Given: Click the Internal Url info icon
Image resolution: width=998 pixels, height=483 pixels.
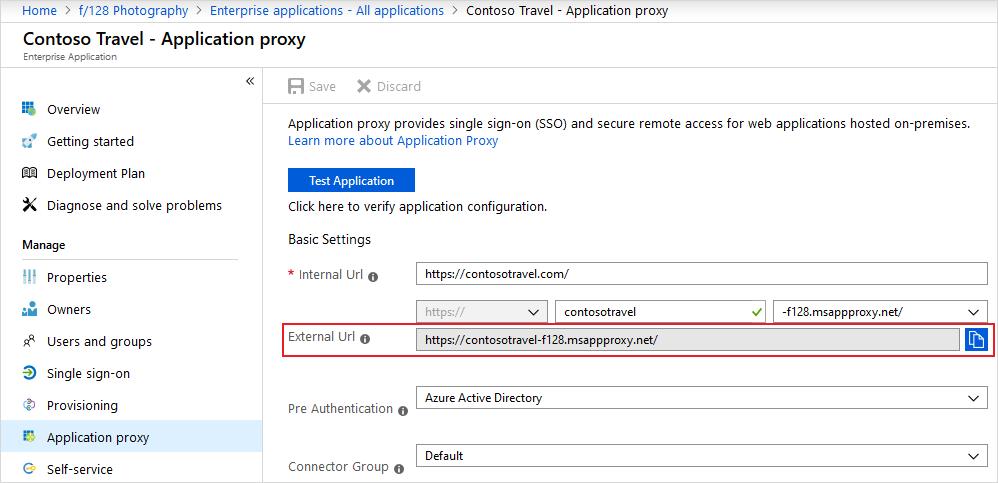Looking at the screenshot, I should pos(373,276).
